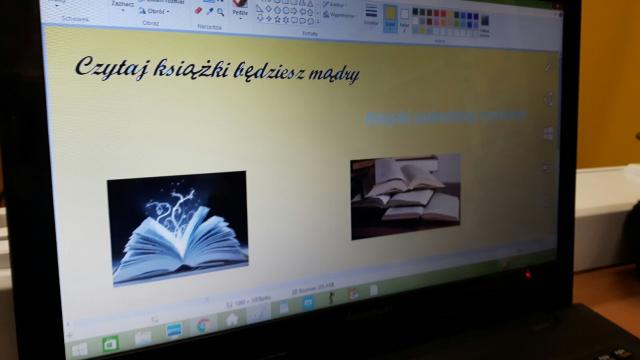The width and height of the screenshot is (640, 360).
Task: Open the Zaznacz selection dropdown
Action: [123, 5]
